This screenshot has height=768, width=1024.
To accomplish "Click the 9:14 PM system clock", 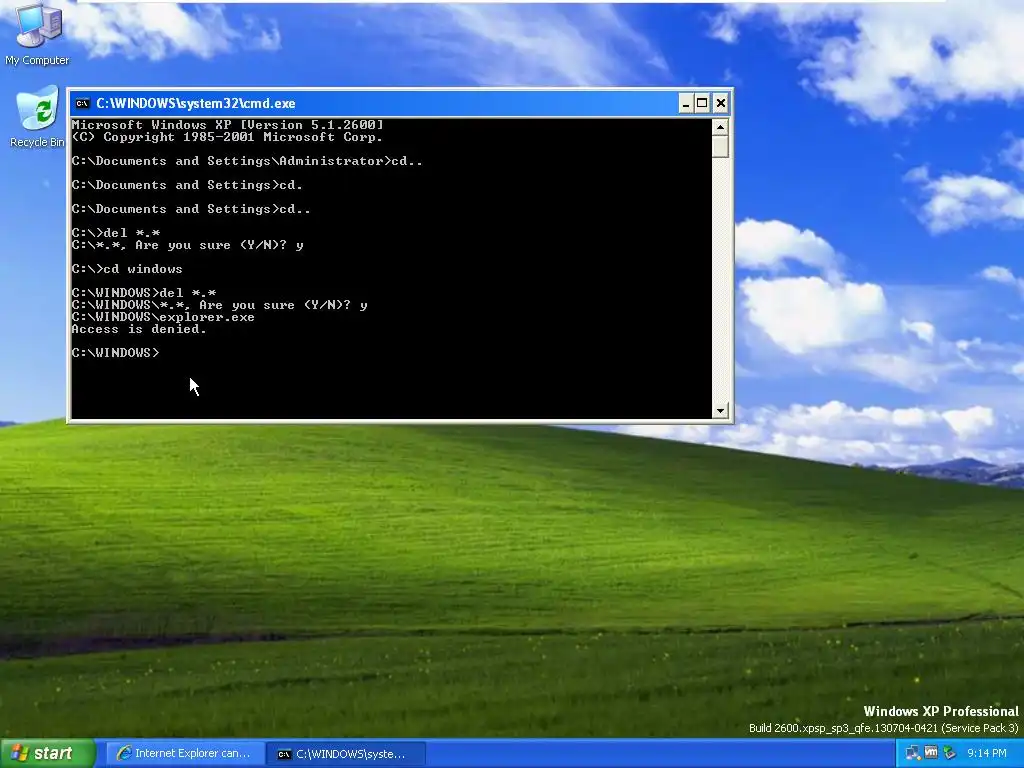I will 987,754.
